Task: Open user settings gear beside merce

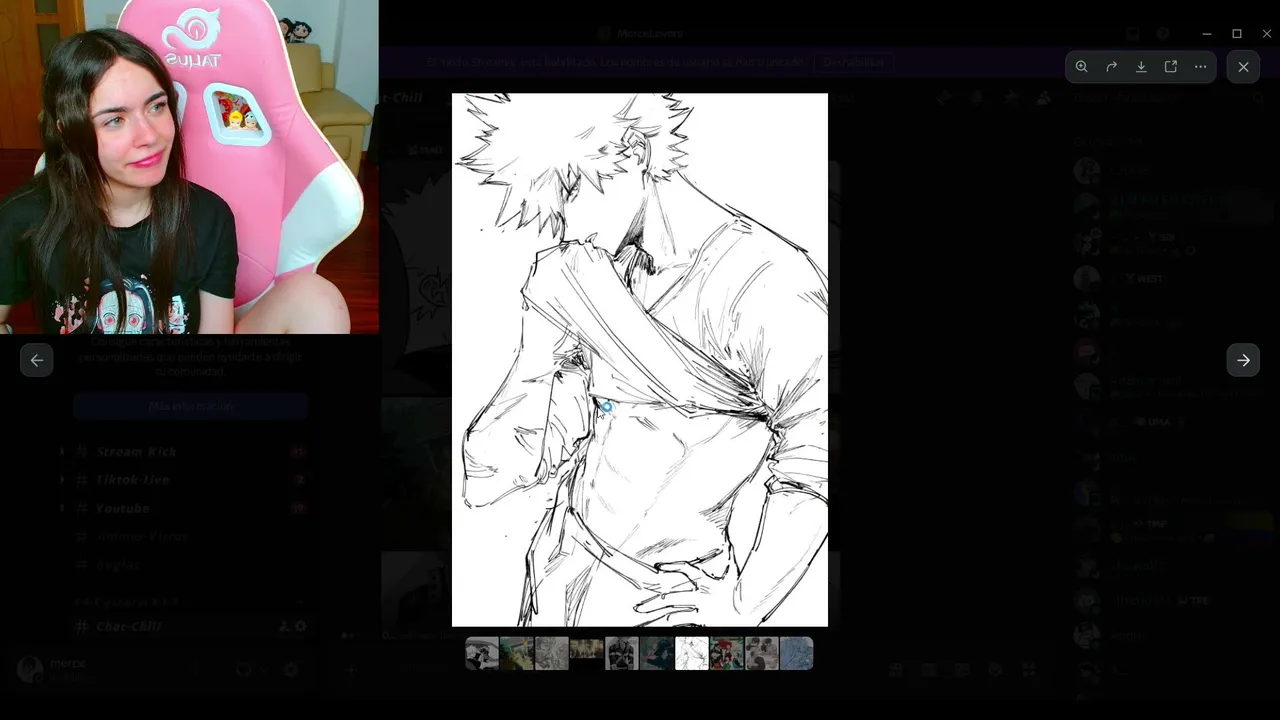Action: (x=291, y=669)
